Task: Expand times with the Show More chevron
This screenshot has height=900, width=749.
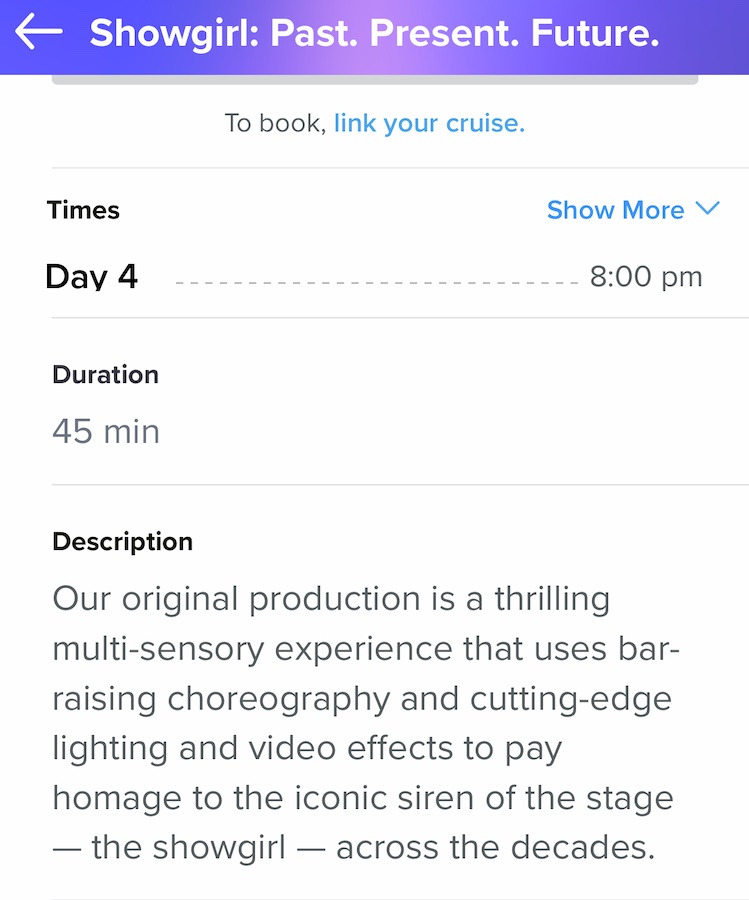Action: pyautogui.click(x=707, y=208)
